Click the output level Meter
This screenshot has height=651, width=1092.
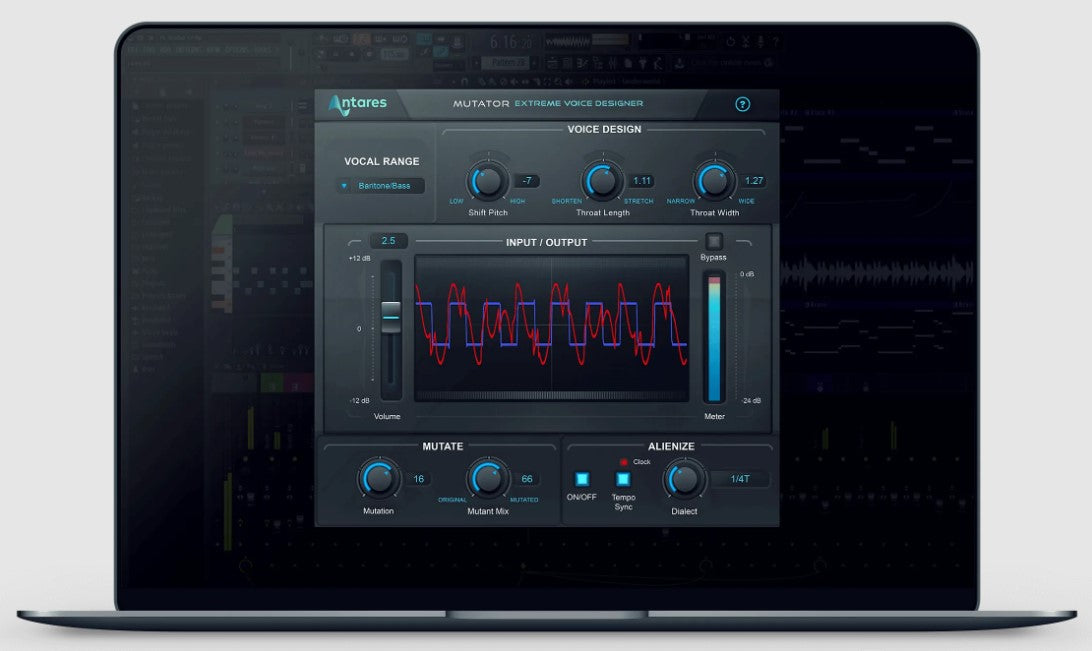coord(713,339)
